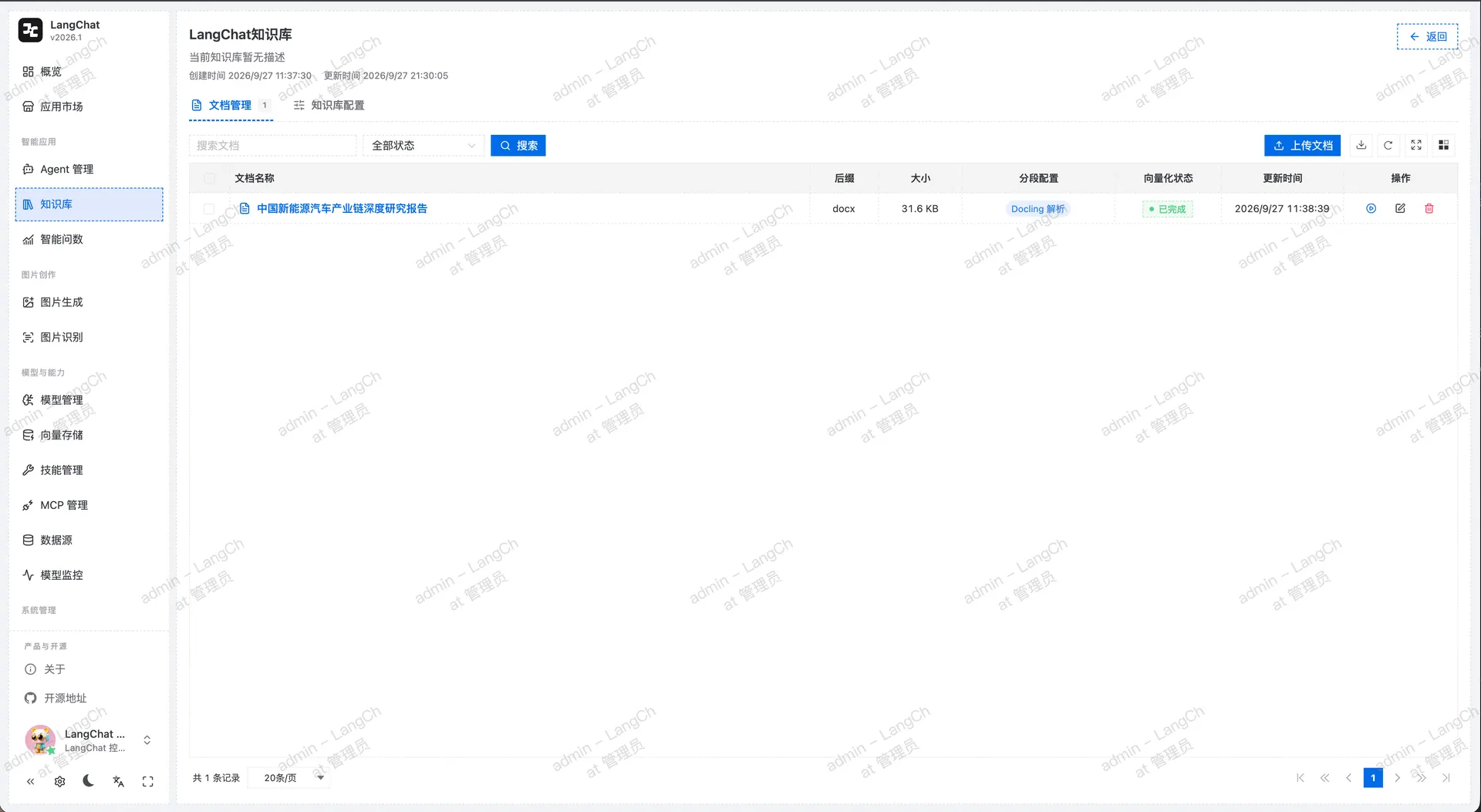Toggle fullscreen from sidebar footer
Image resolution: width=1481 pixels, height=812 pixels.
pos(148,781)
